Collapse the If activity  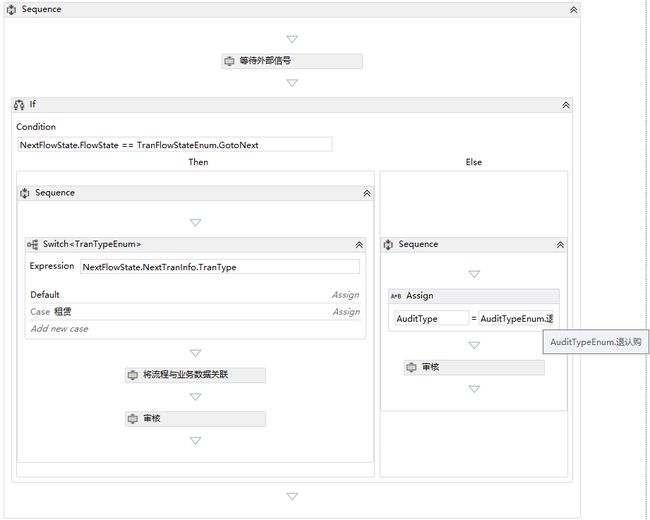[566, 105]
